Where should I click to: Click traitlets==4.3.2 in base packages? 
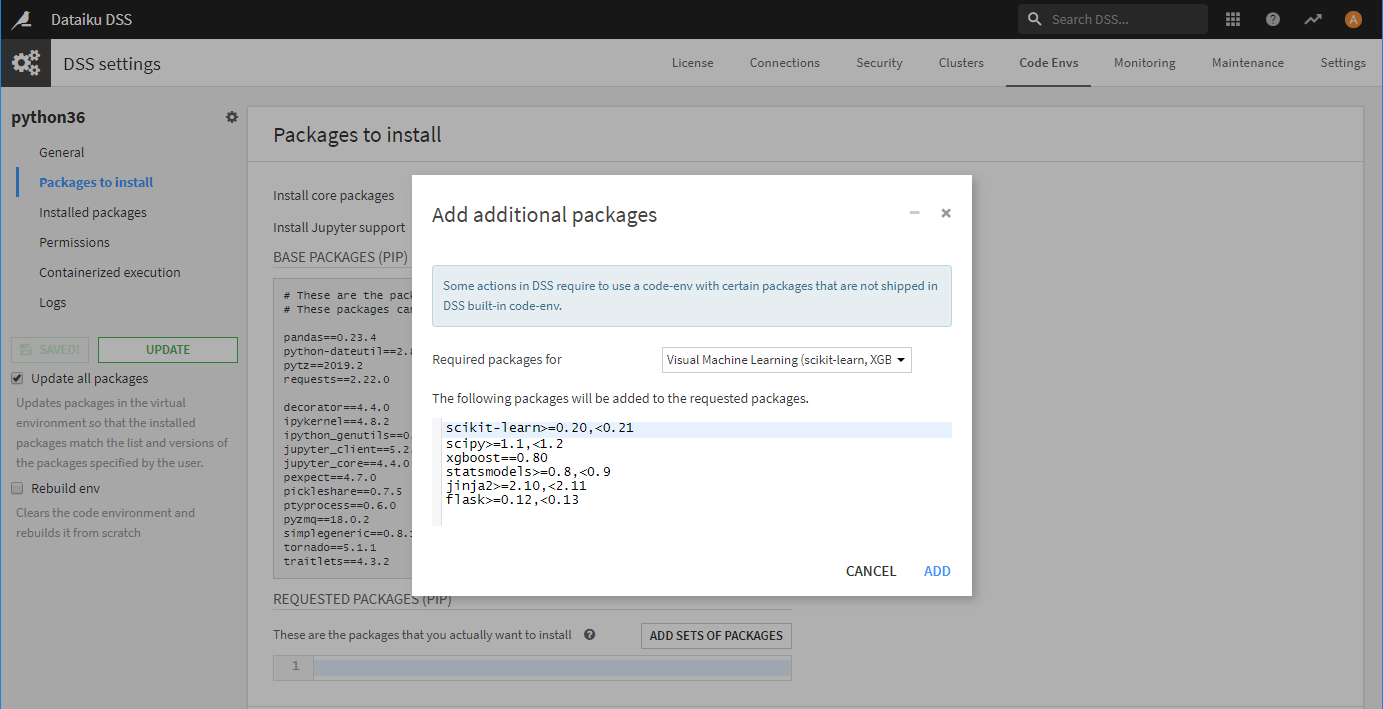336,562
